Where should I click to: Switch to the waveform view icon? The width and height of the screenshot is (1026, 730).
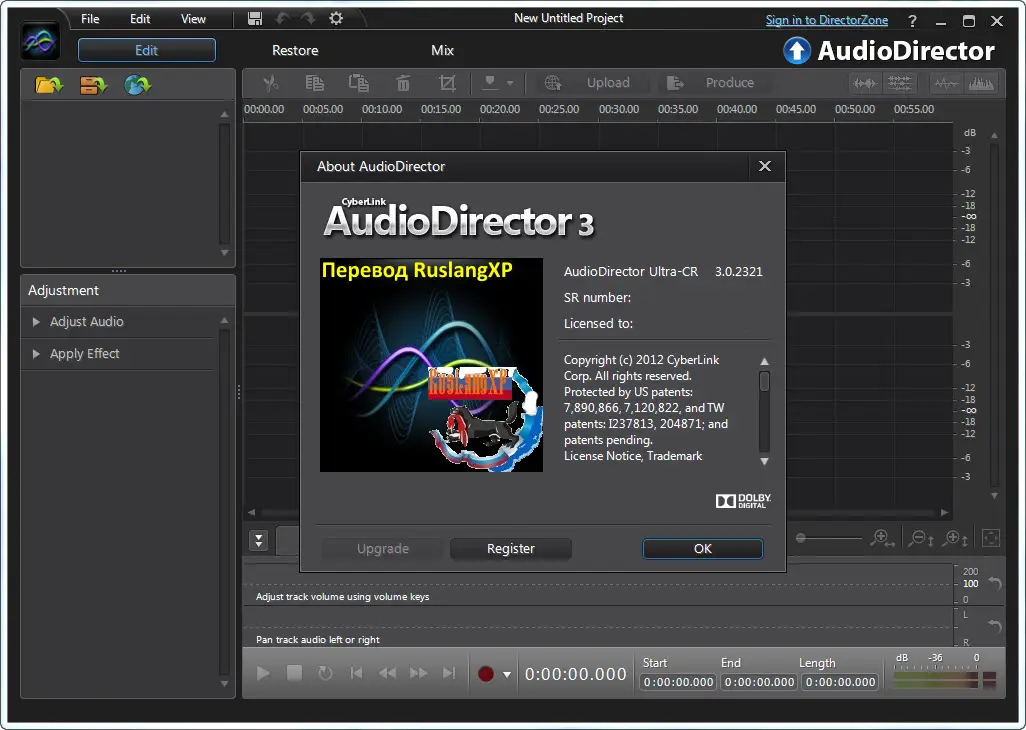(864, 83)
